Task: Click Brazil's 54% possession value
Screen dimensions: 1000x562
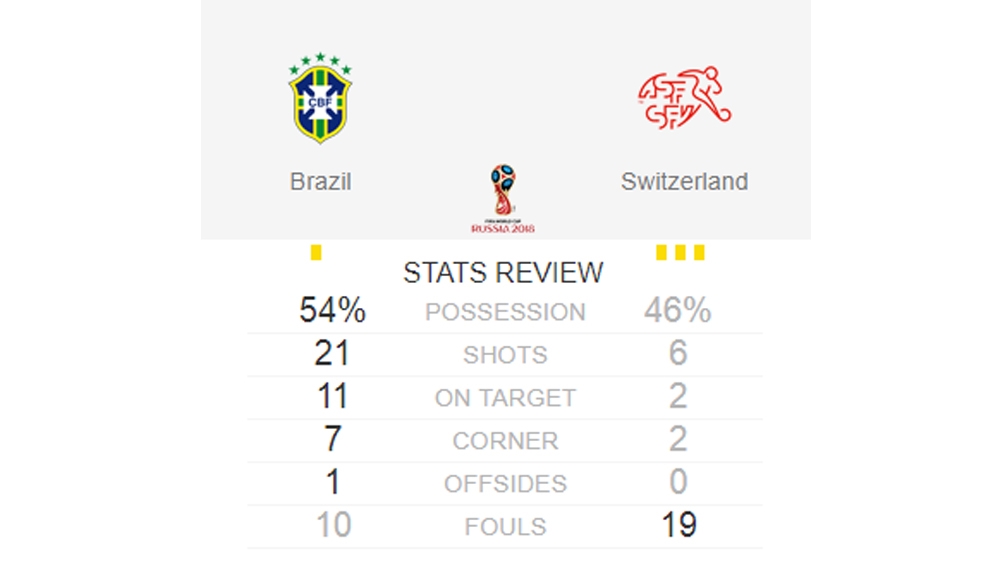Action: tap(332, 311)
